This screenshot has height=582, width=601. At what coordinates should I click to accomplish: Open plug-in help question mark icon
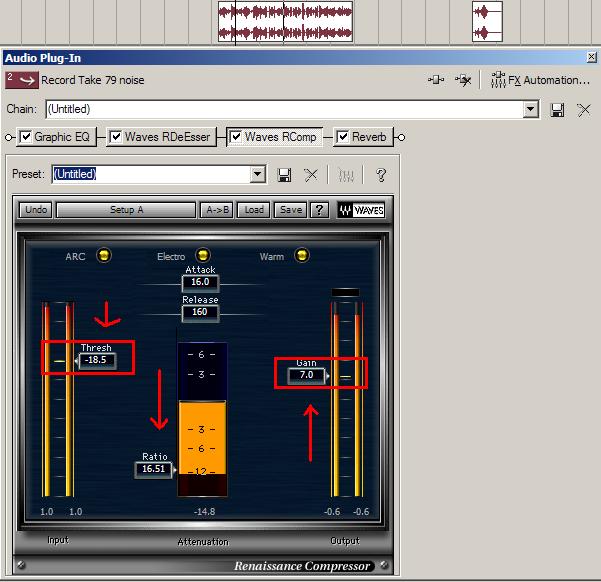(x=381, y=175)
